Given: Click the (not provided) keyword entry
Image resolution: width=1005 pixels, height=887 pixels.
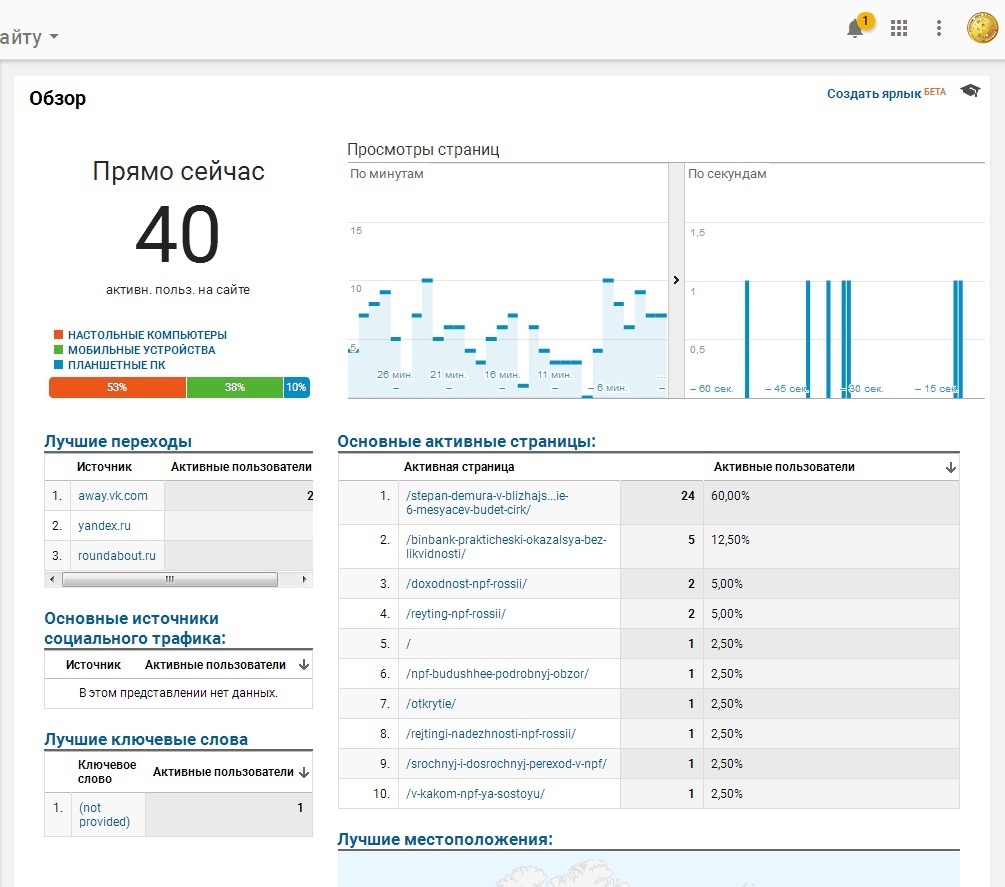Looking at the screenshot, I should (x=104, y=815).
